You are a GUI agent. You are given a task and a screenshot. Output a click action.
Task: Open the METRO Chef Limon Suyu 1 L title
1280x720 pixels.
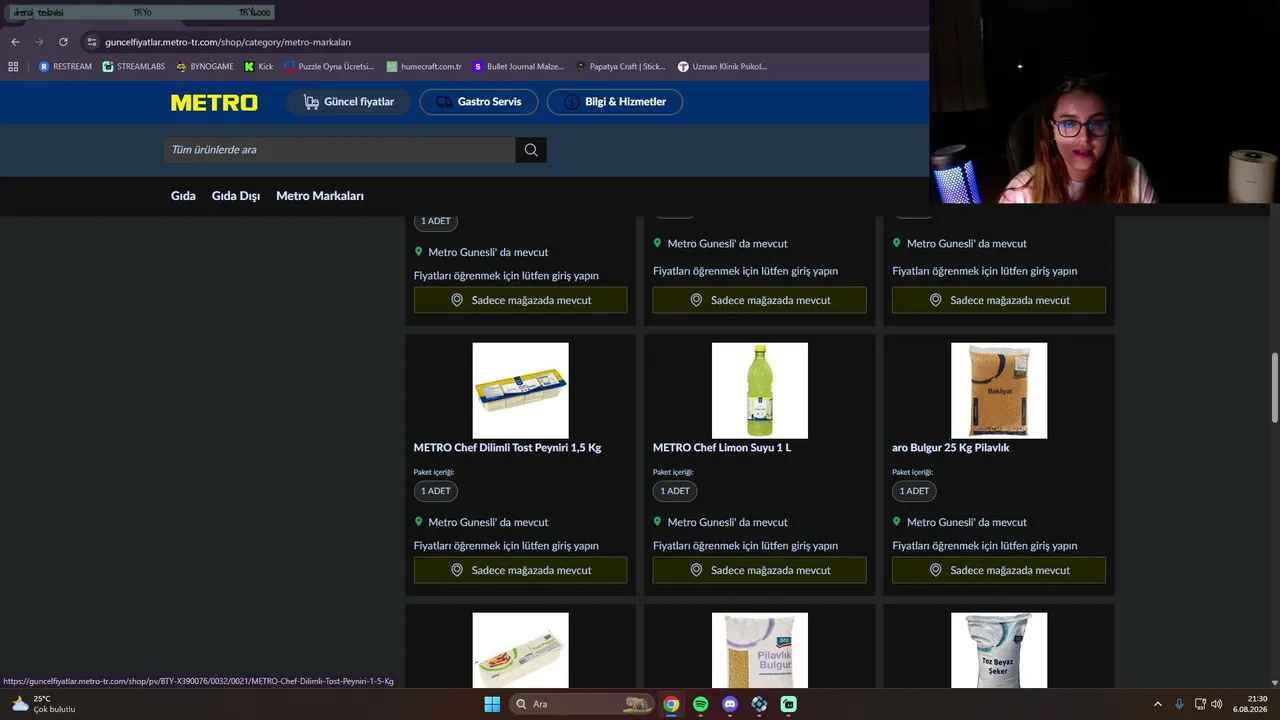[x=722, y=448]
